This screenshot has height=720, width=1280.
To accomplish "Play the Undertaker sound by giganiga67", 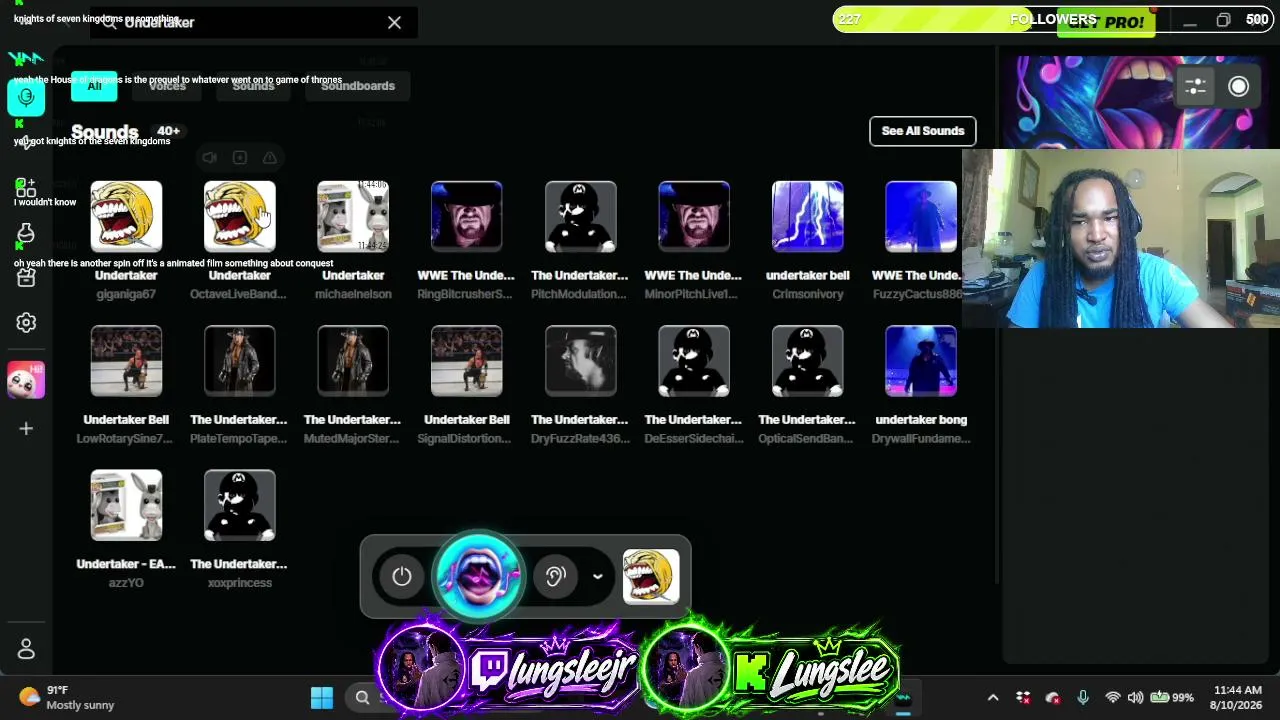I will 126,217.
